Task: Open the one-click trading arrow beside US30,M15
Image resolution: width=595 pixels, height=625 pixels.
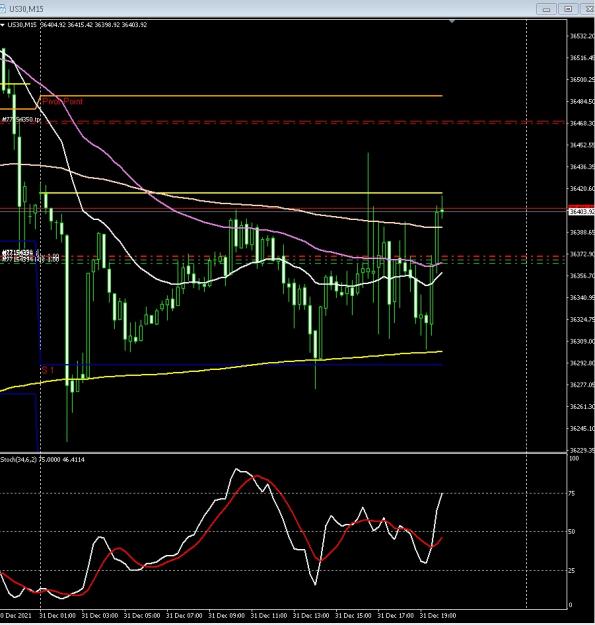Action: tap(2, 25)
